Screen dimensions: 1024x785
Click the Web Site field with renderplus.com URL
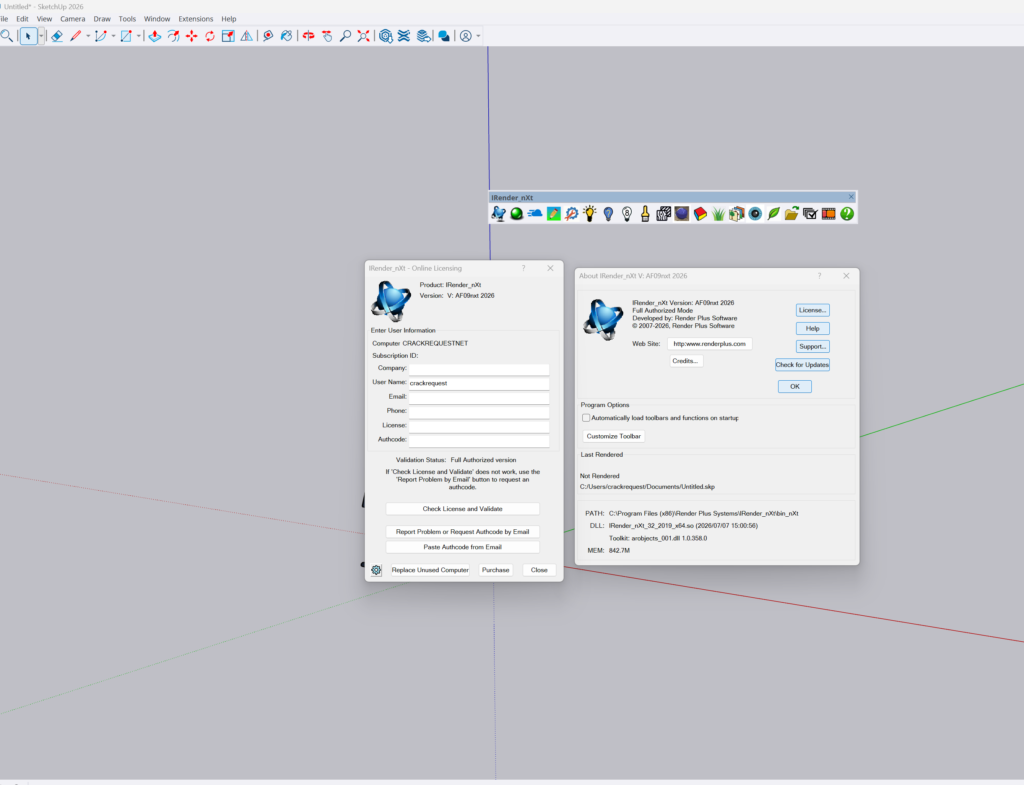(x=709, y=344)
